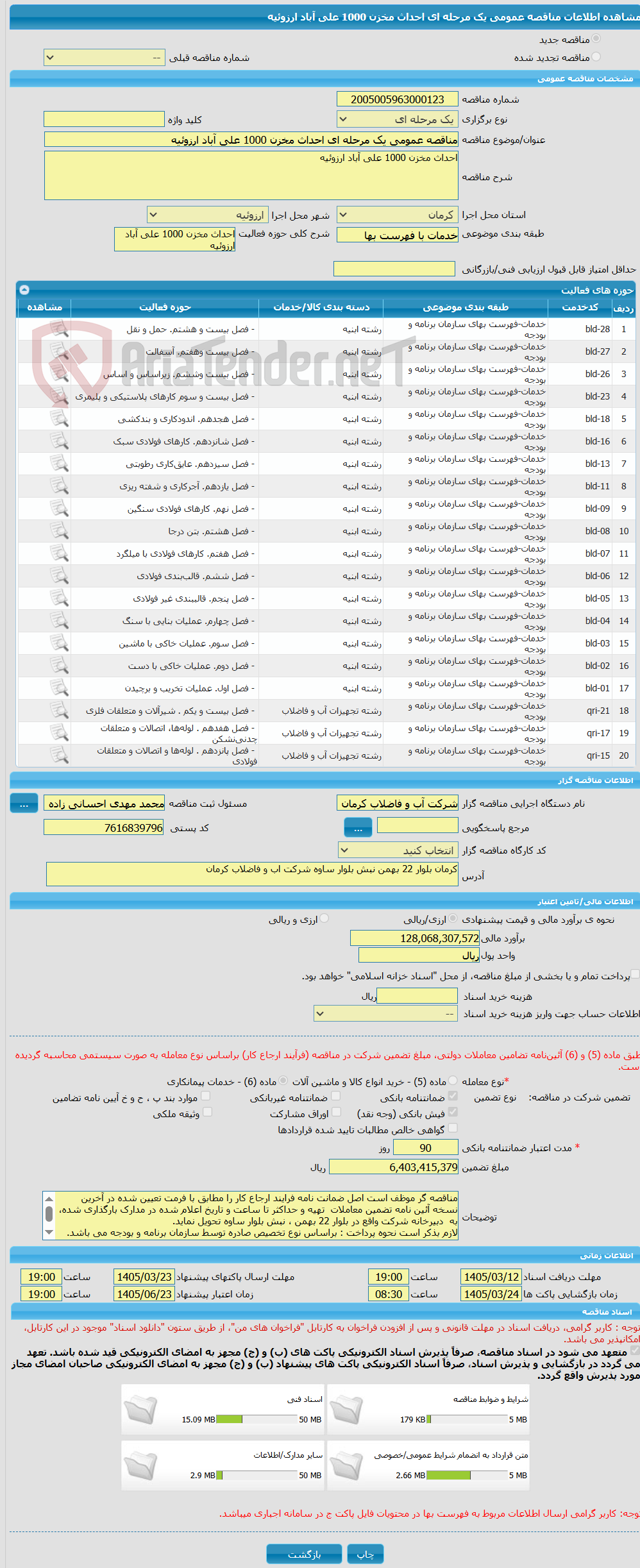Open the کد کارگاه مناقصه گزار dropdown
The height and width of the screenshot is (1568, 640).
coord(398,850)
